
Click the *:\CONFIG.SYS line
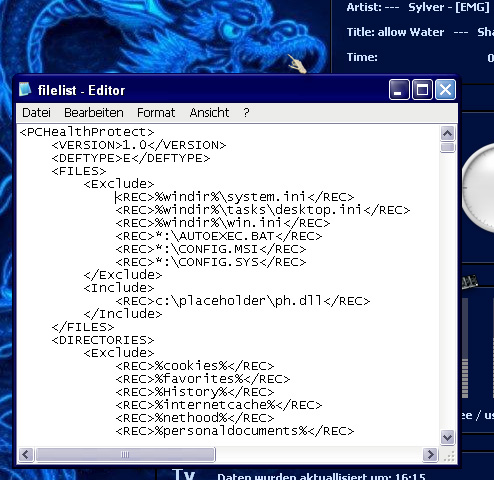tap(211, 262)
